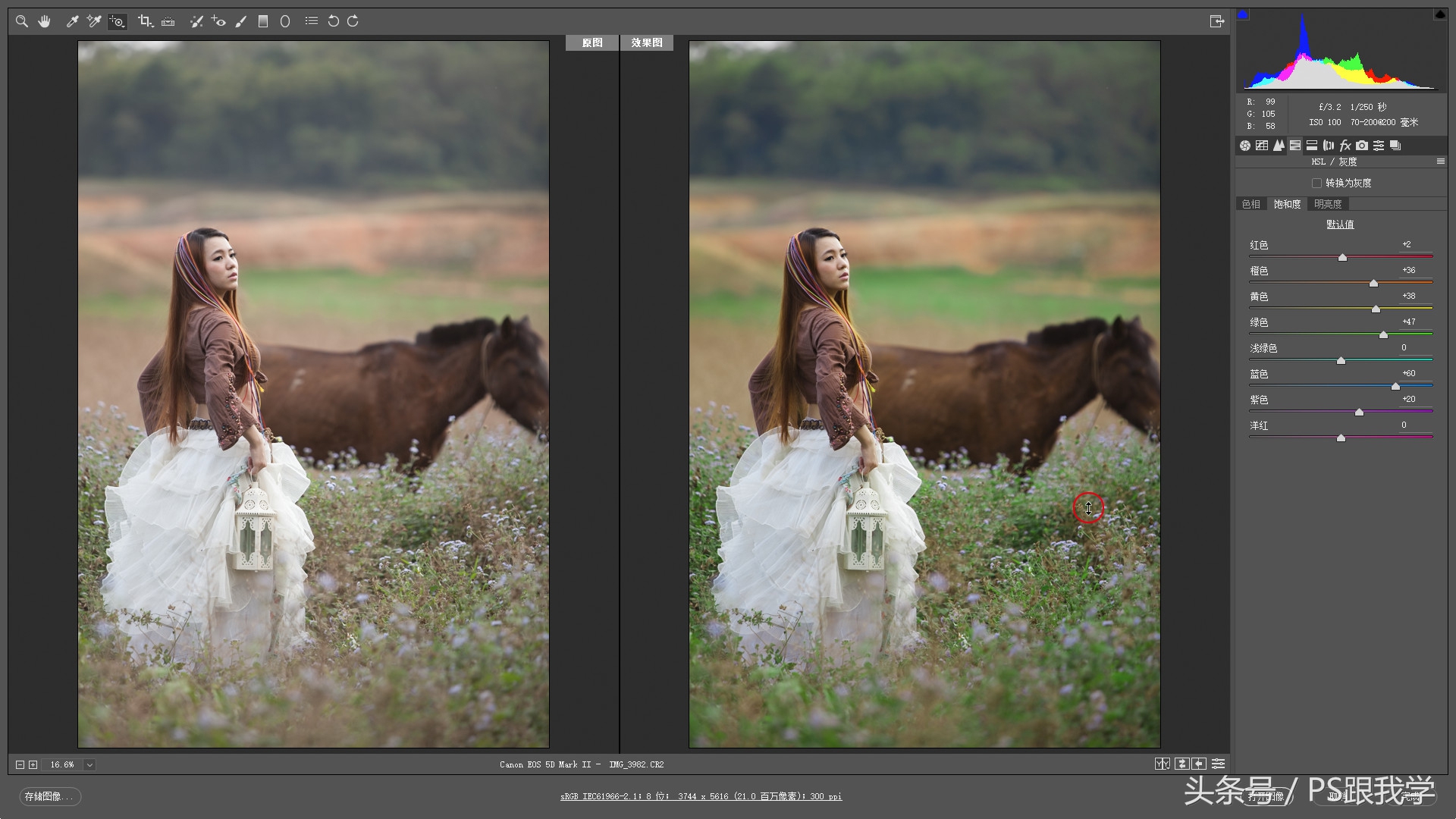Image resolution: width=1456 pixels, height=819 pixels.
Task: Switch to the Lens Corrections panel
Action: click(x=1327, y=145)
